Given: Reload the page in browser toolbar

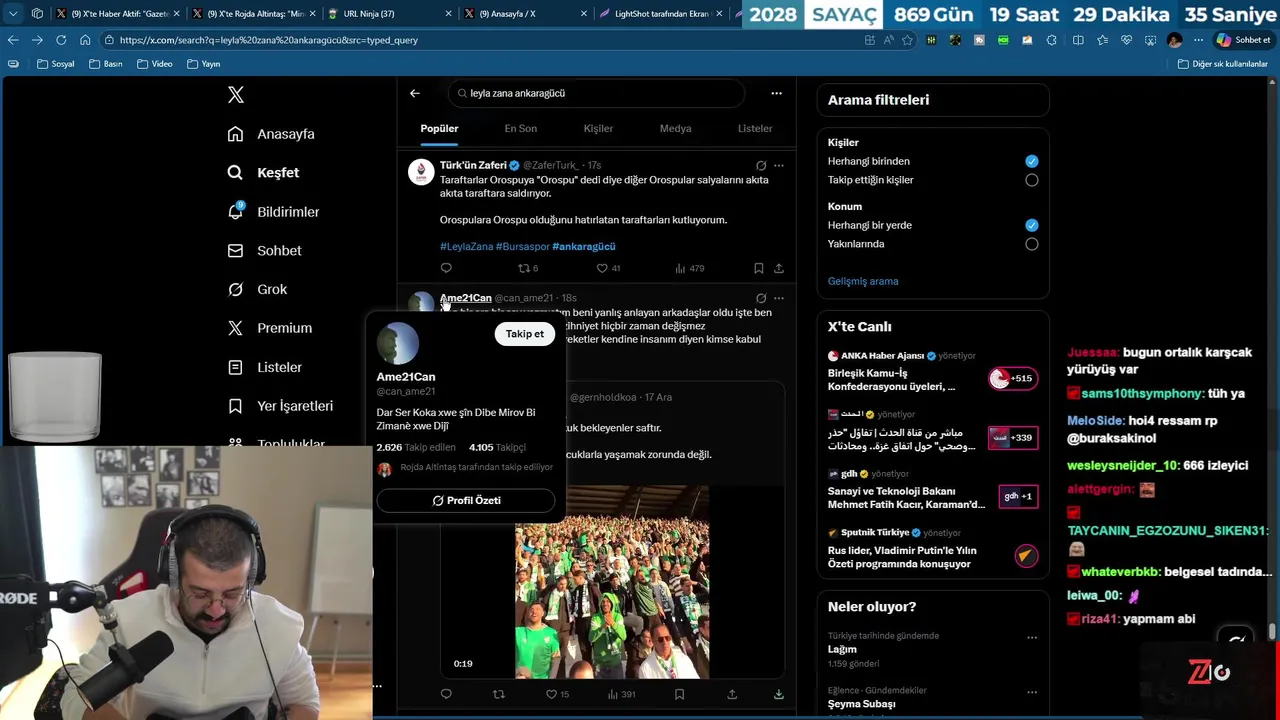Looking at the screenshot, I should (61, 40).
